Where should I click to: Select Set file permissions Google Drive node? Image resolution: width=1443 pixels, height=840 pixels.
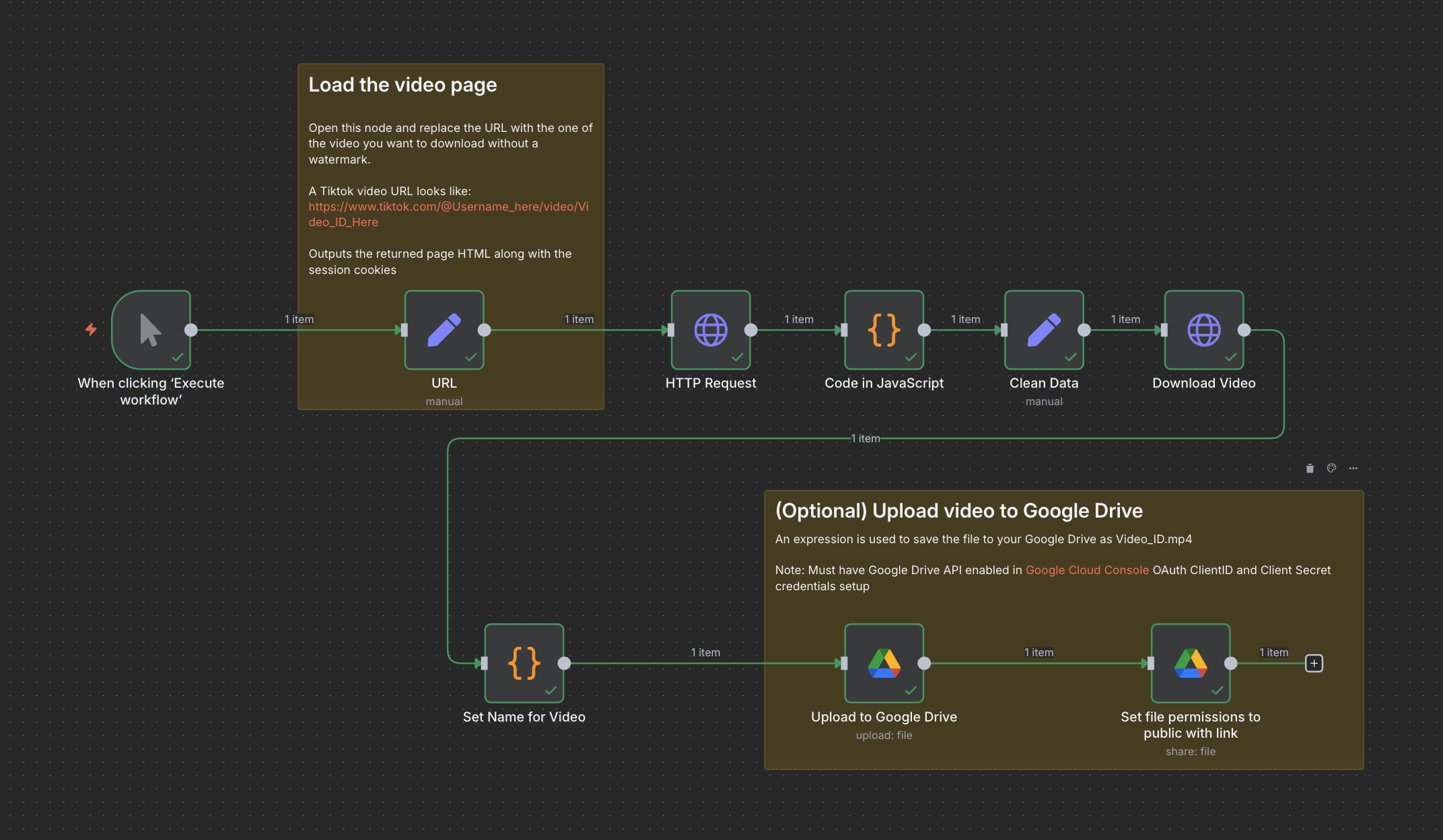click(x=1190, y=663)
